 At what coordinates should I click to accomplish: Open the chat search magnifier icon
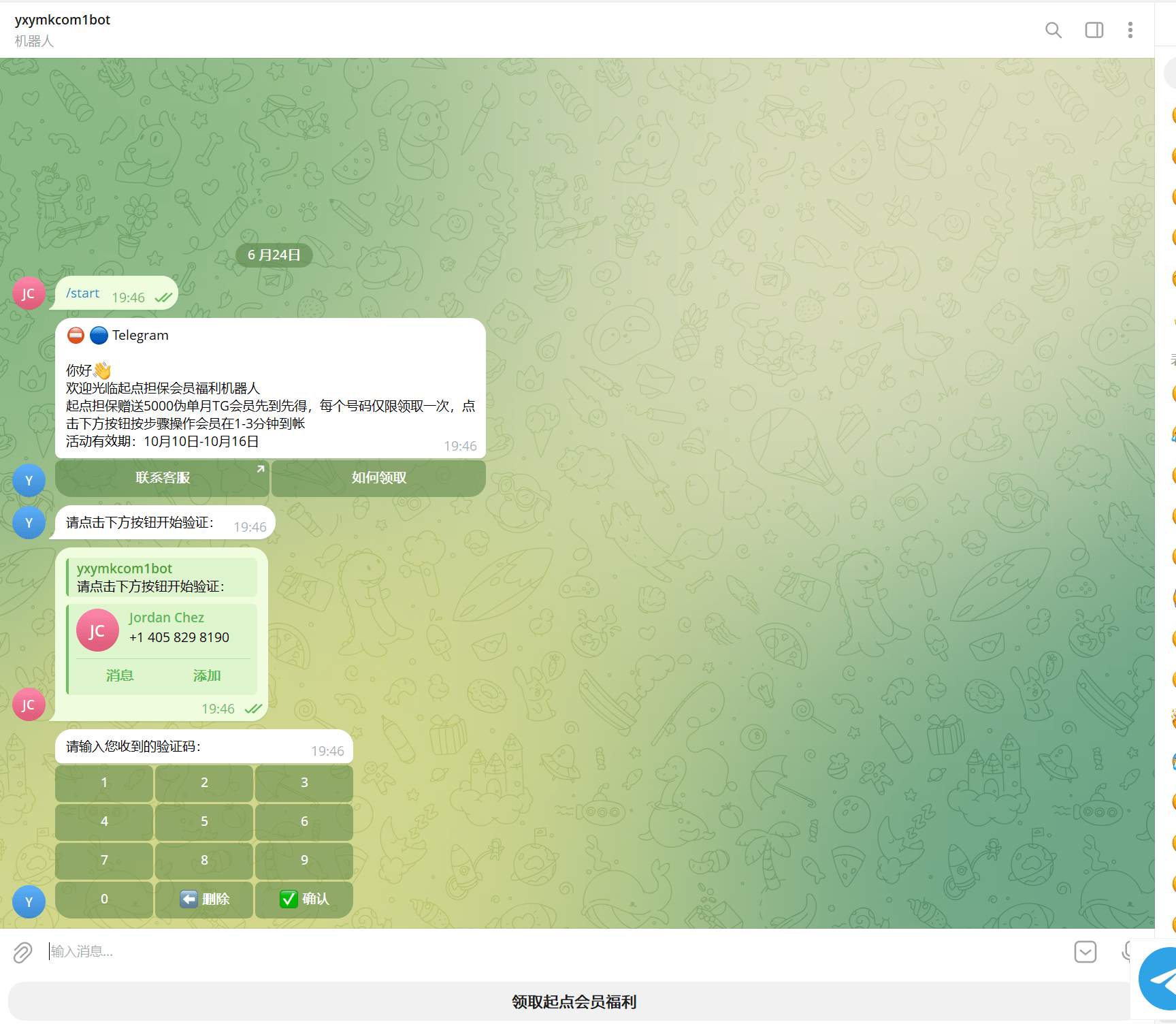point(1053,30)
